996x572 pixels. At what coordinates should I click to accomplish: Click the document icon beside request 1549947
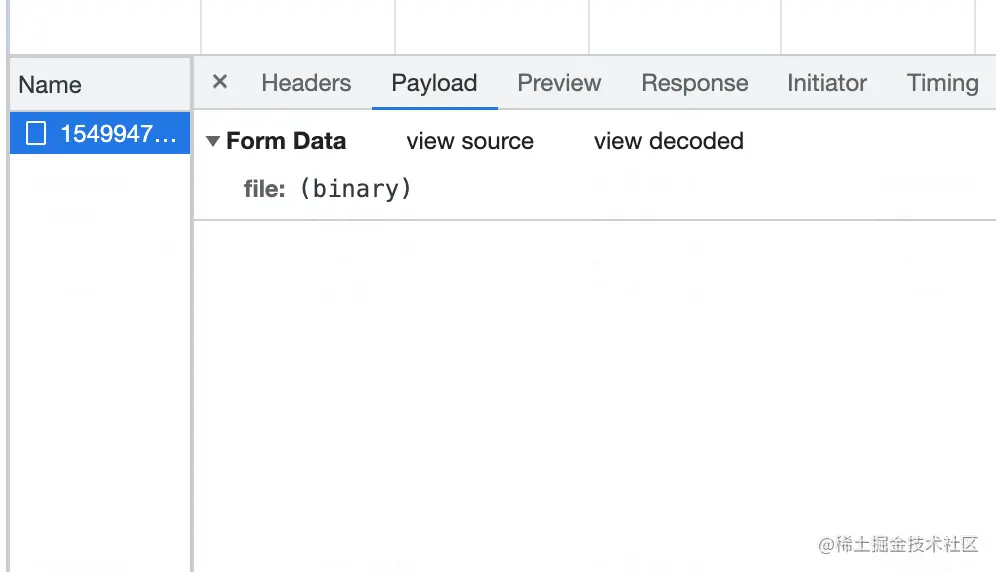pos(36,134)
